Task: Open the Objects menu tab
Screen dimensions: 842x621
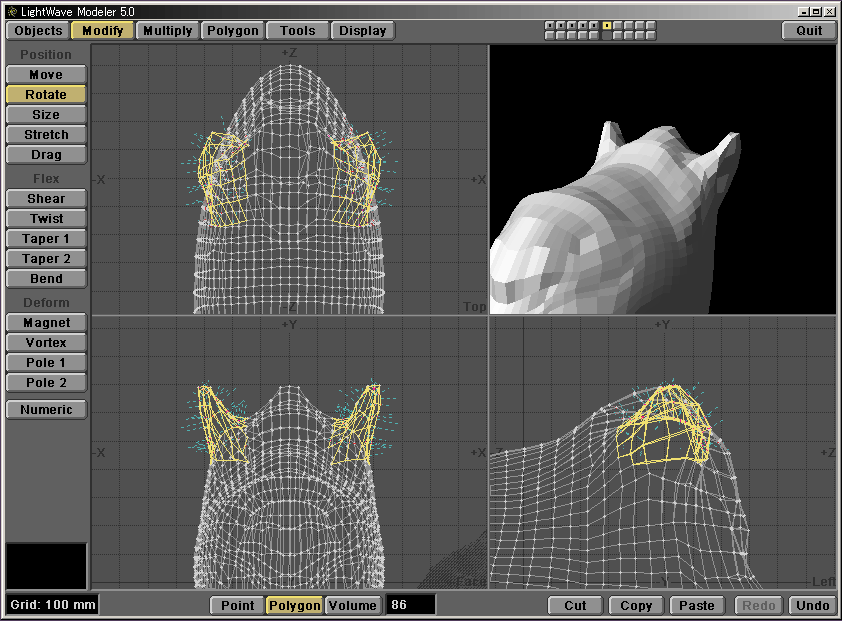Action: point(38,30)
